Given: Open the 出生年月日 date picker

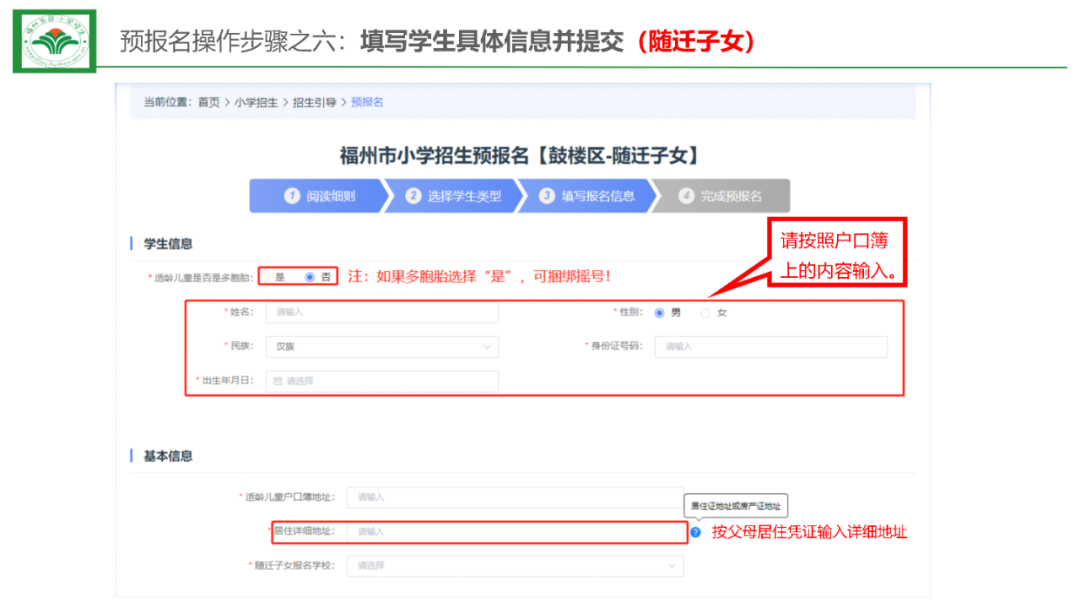Looking at the screenshot, I should (x=382, y=381).
